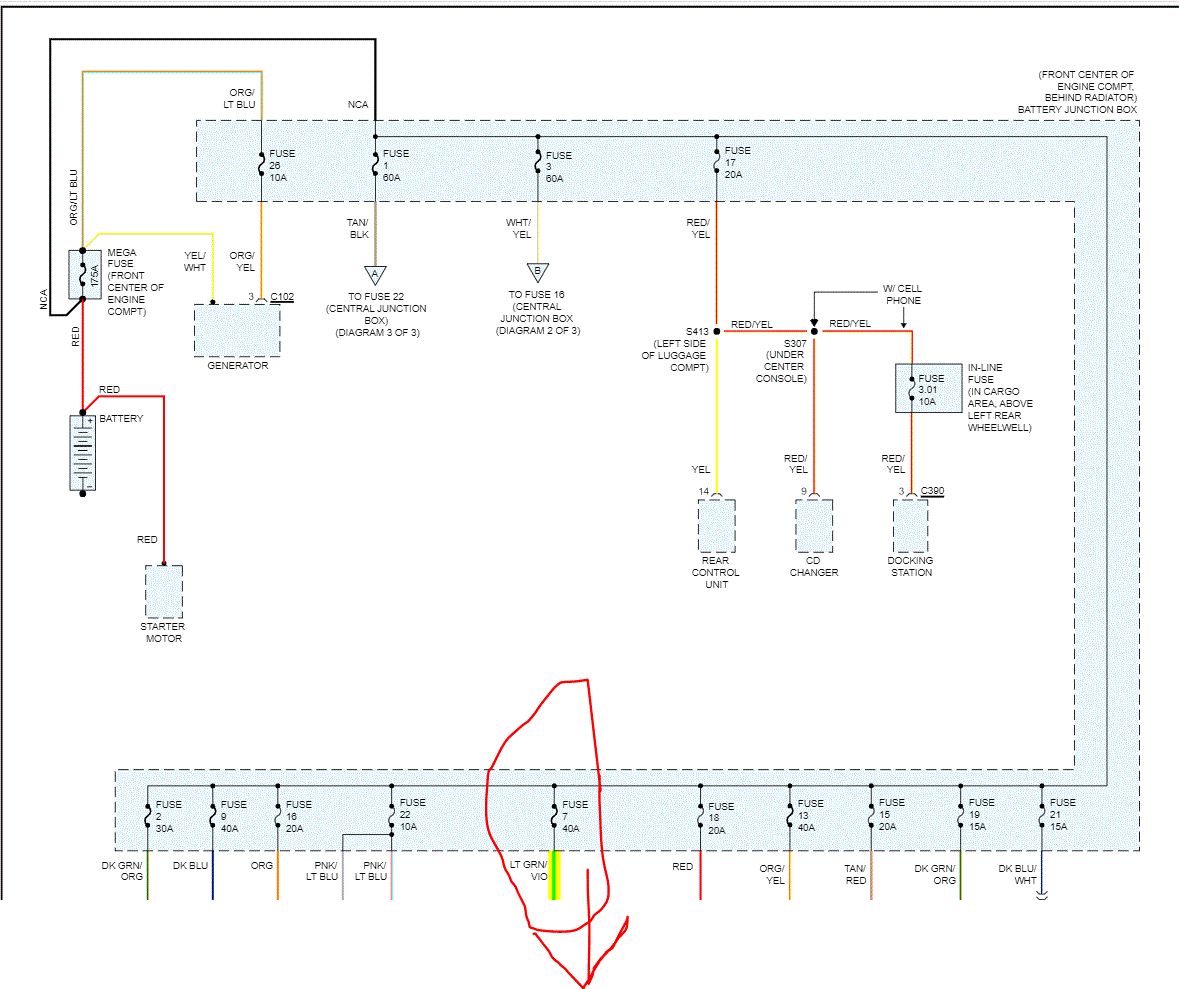Viewport: 1179px width, 989px height.
Task: Click the TAN/BLK wire label
Action: pos(358,229)
